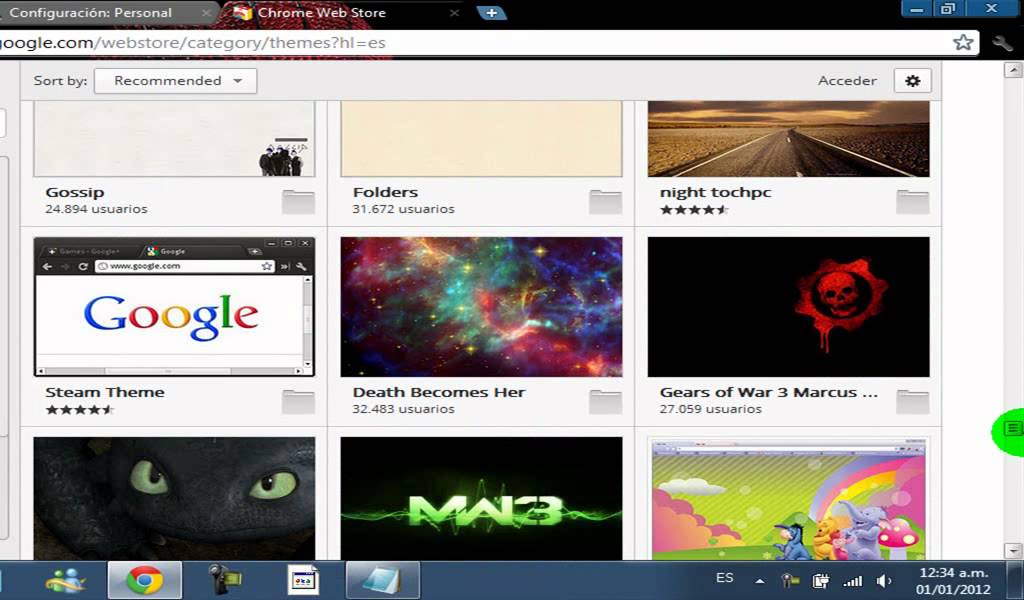
Task: Click the nebula Death Becomes Her thumbnail
Action: pyautogui.click(x=481, y=307)
